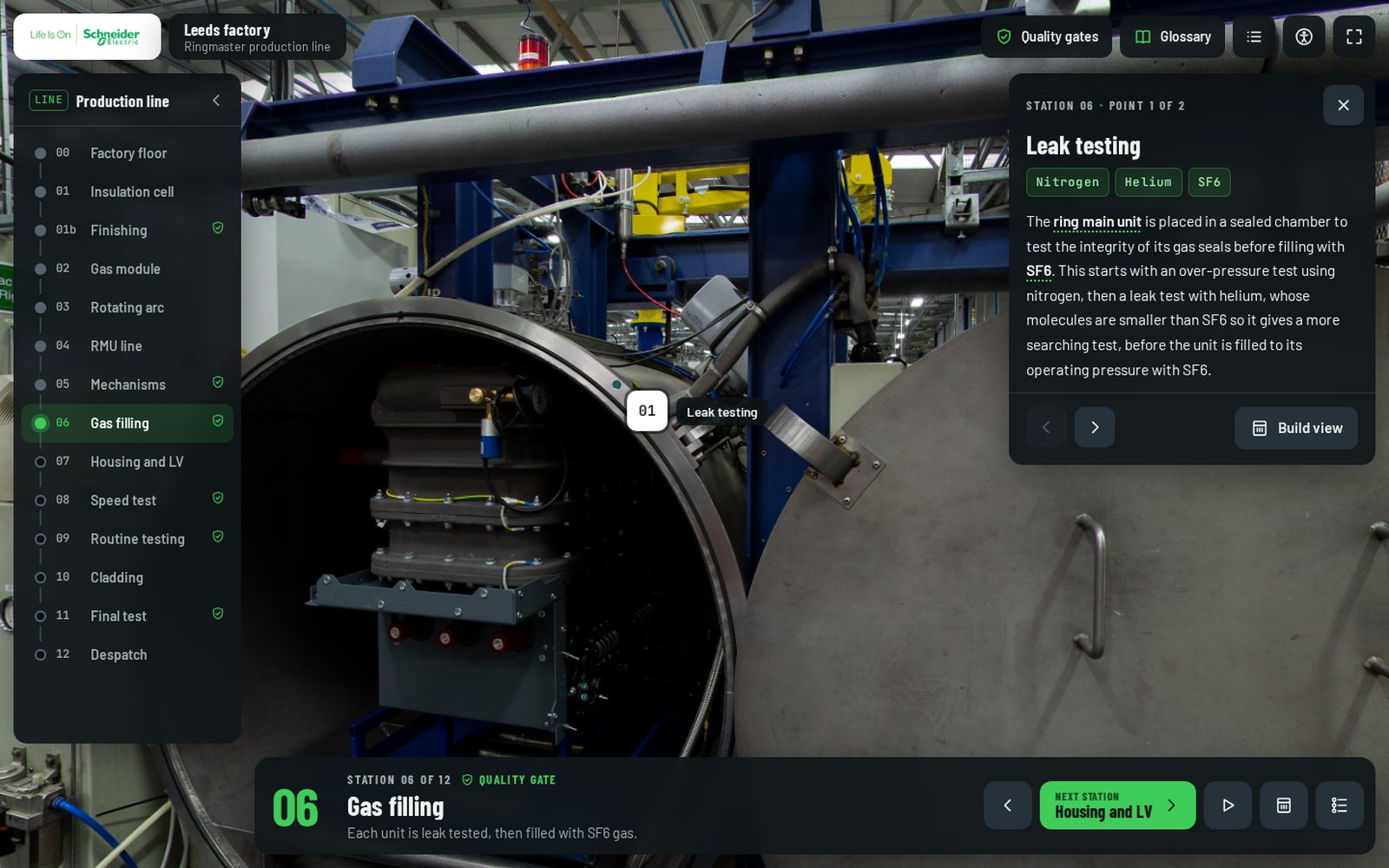Image resolution: width=1389 pixels, height=868 pixels.
Task: Select station 08 Speed test
Action: pos(127,501)
